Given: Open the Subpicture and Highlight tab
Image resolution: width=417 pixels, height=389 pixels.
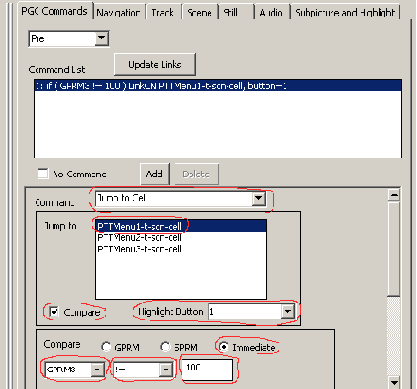Looking at the screenshot, I should click(x=345, y=12).
